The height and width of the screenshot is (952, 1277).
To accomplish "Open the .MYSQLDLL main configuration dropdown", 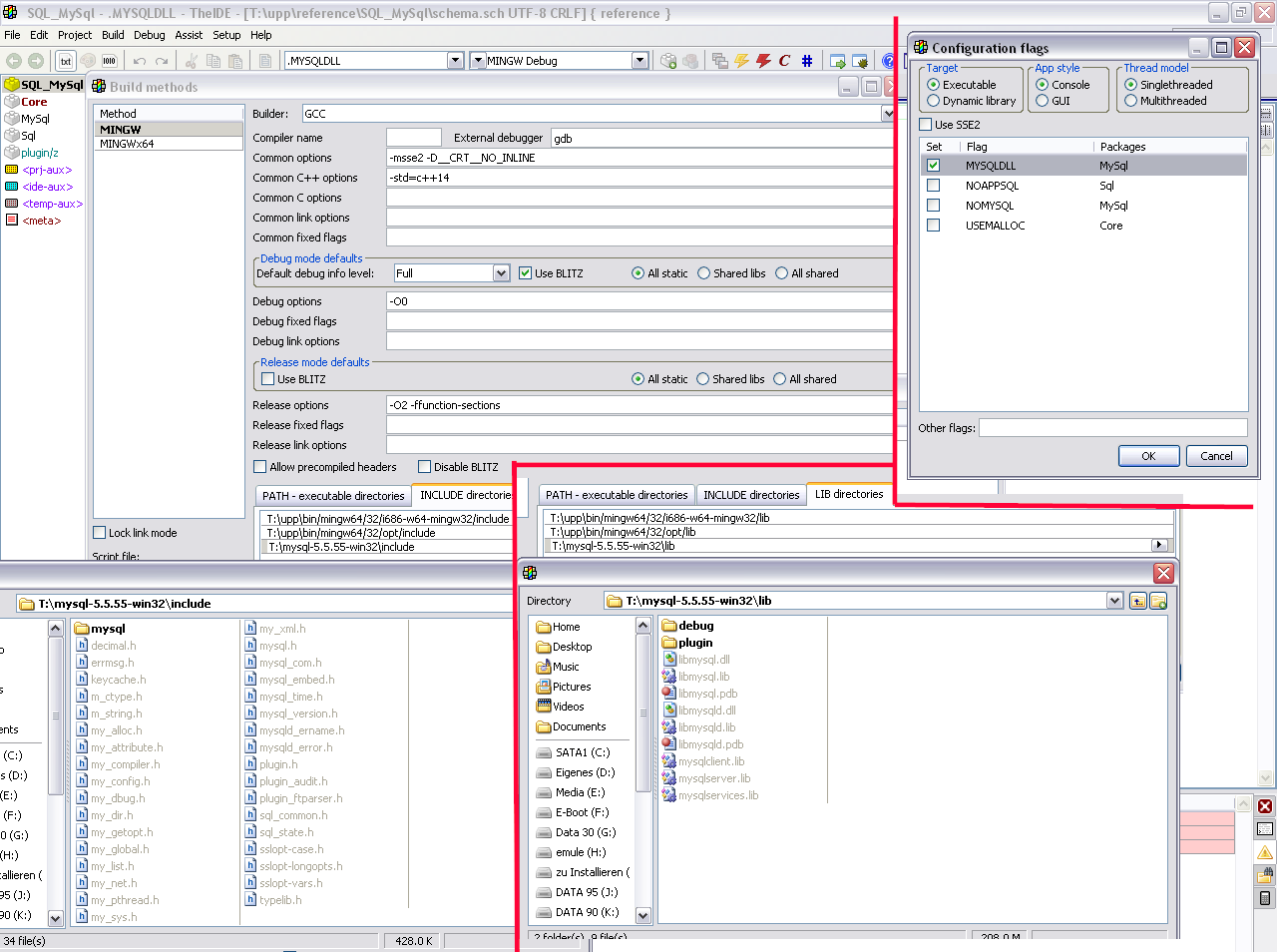I will tap(455, 61).
